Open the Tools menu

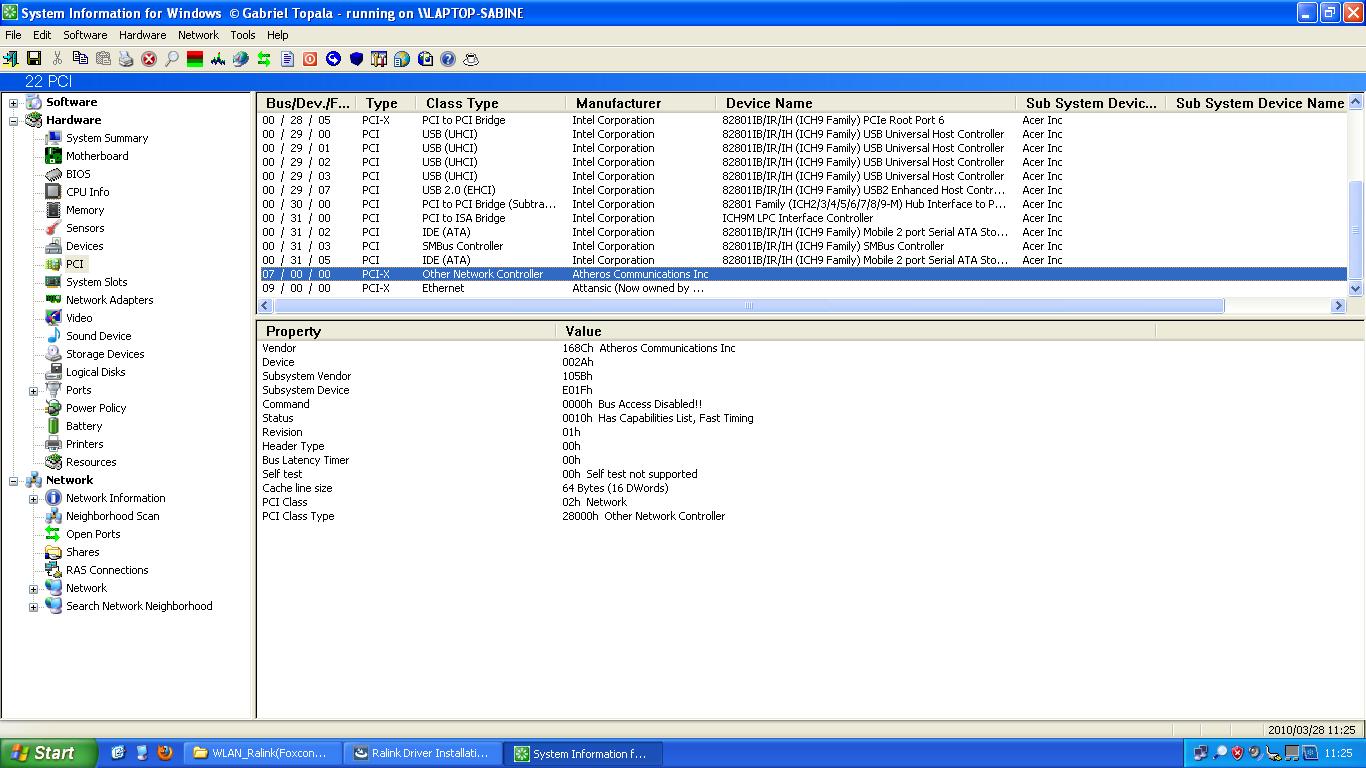(243, 35)
